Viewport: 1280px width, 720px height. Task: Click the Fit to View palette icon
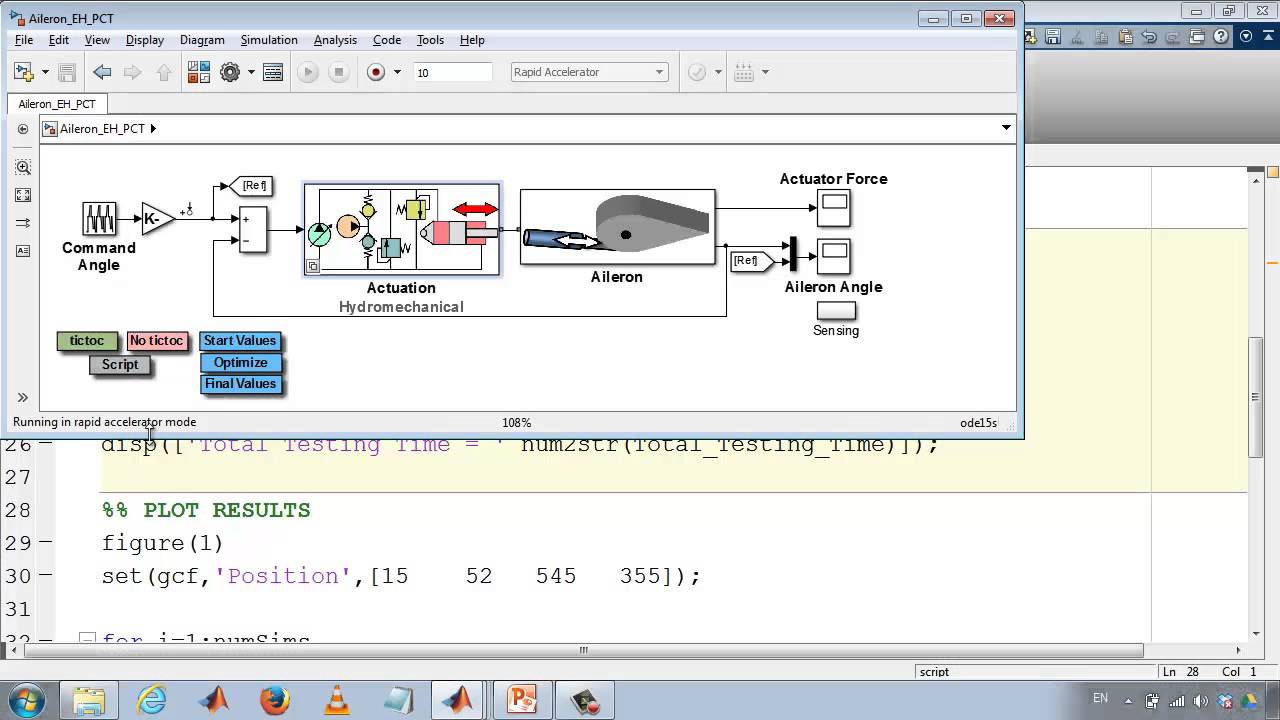tap(23, 195)
